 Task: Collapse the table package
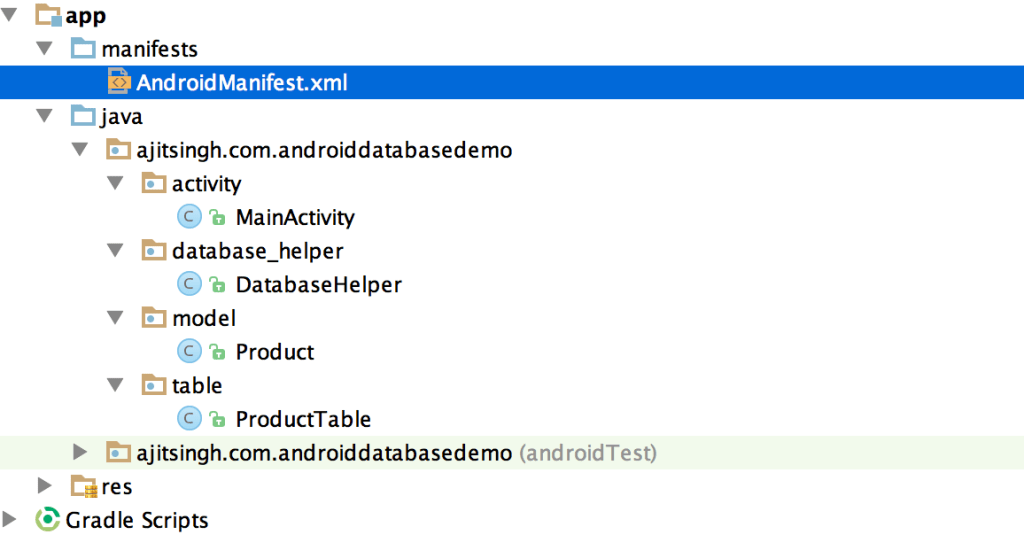116,385
